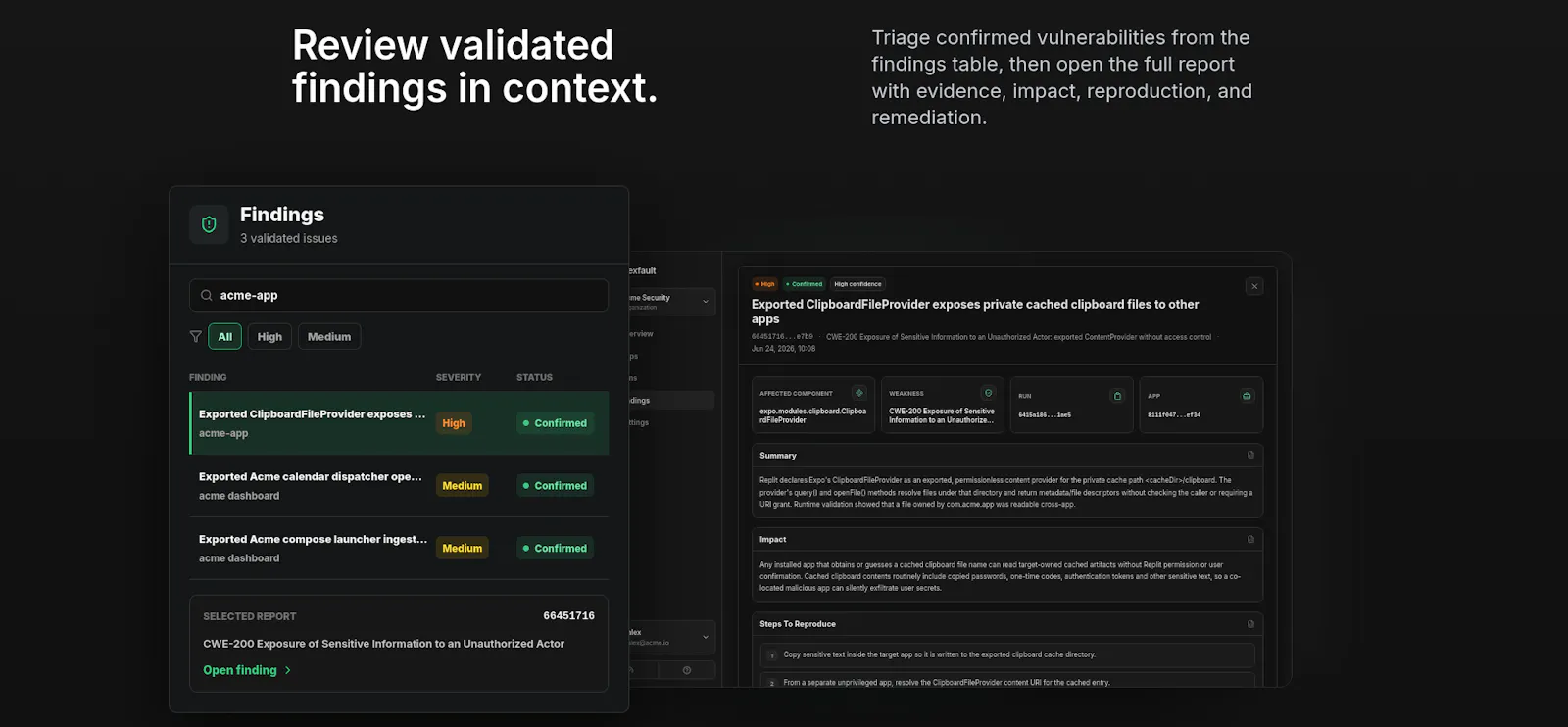Click the High confidence tag
Image resolution: width=1568 pixels, height=727 pixels.
(x=857, y=284)
